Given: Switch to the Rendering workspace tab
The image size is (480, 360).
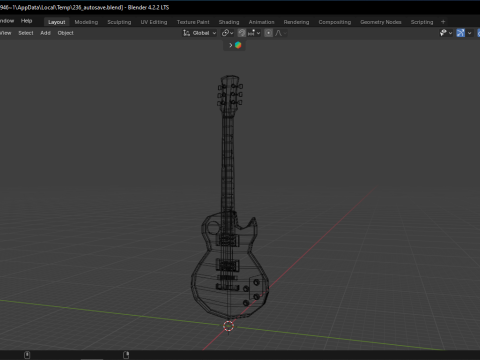Looking at the screenshot, I should (x=296, y=22).
